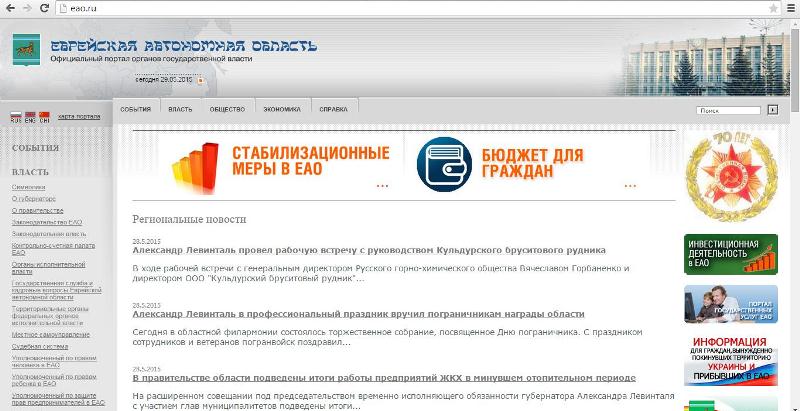
Task: Switch language with the ENG flag icon
Action: [x=30, y=116]
